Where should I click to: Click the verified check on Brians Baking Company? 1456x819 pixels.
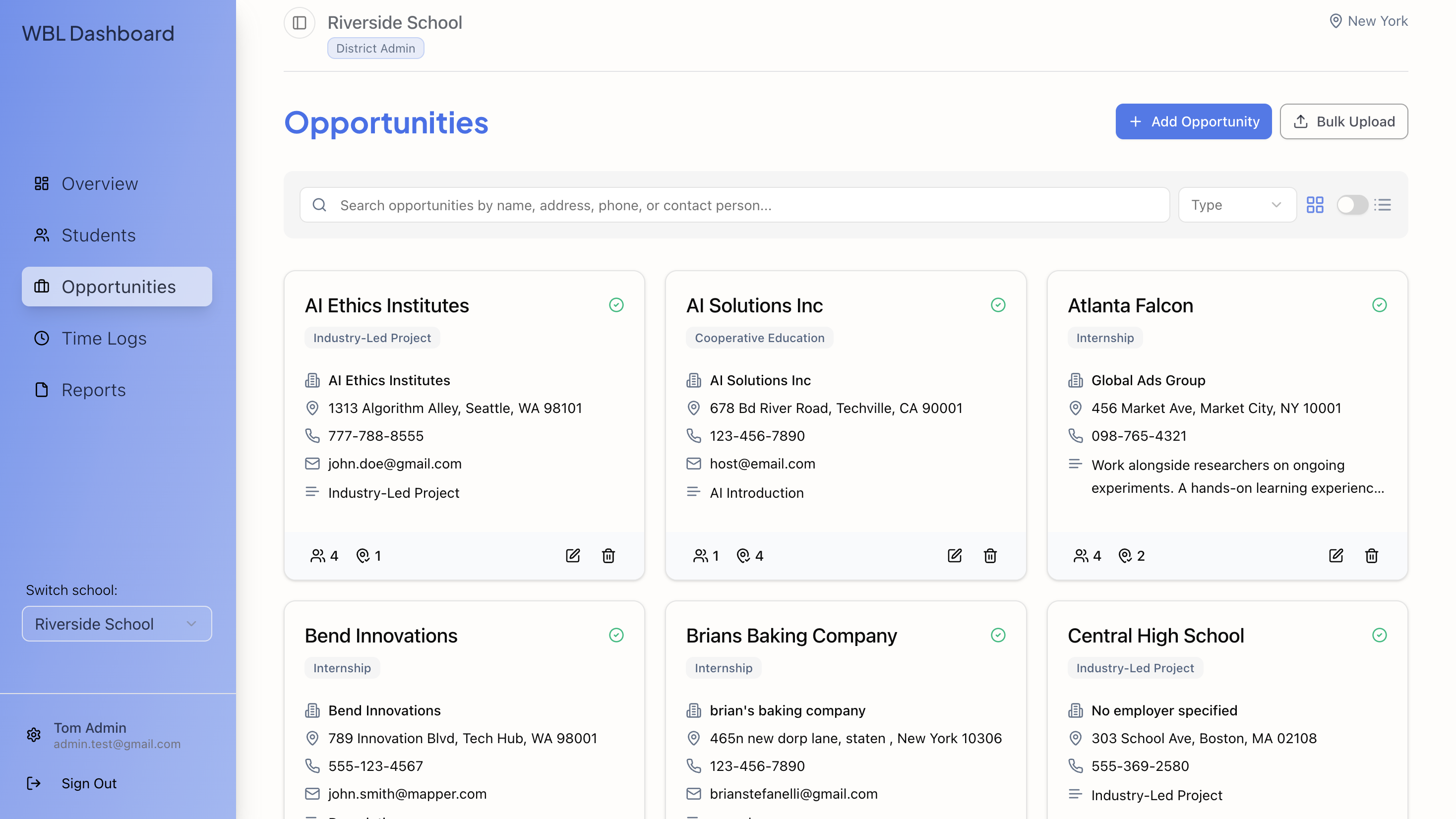coord(998,635)
